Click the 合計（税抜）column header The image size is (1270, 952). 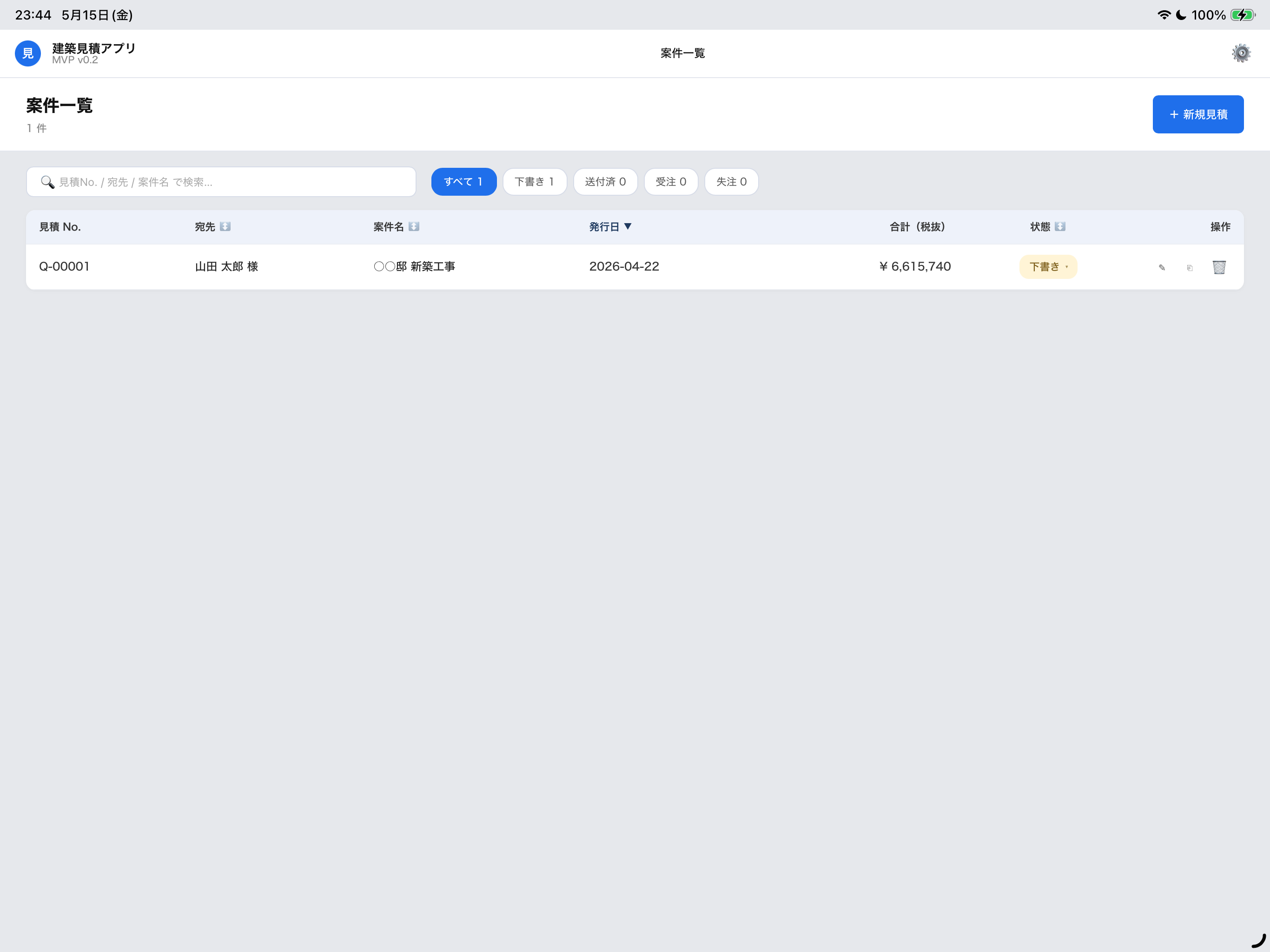918,227
